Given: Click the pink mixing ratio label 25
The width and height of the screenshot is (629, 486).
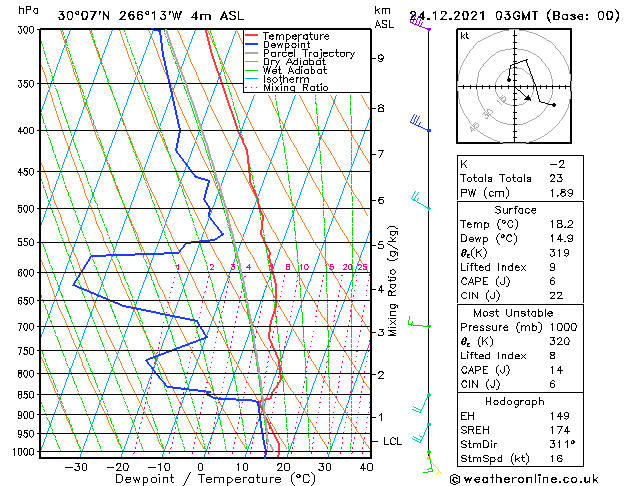Looking at the screenshot, I should click(362, 267).
